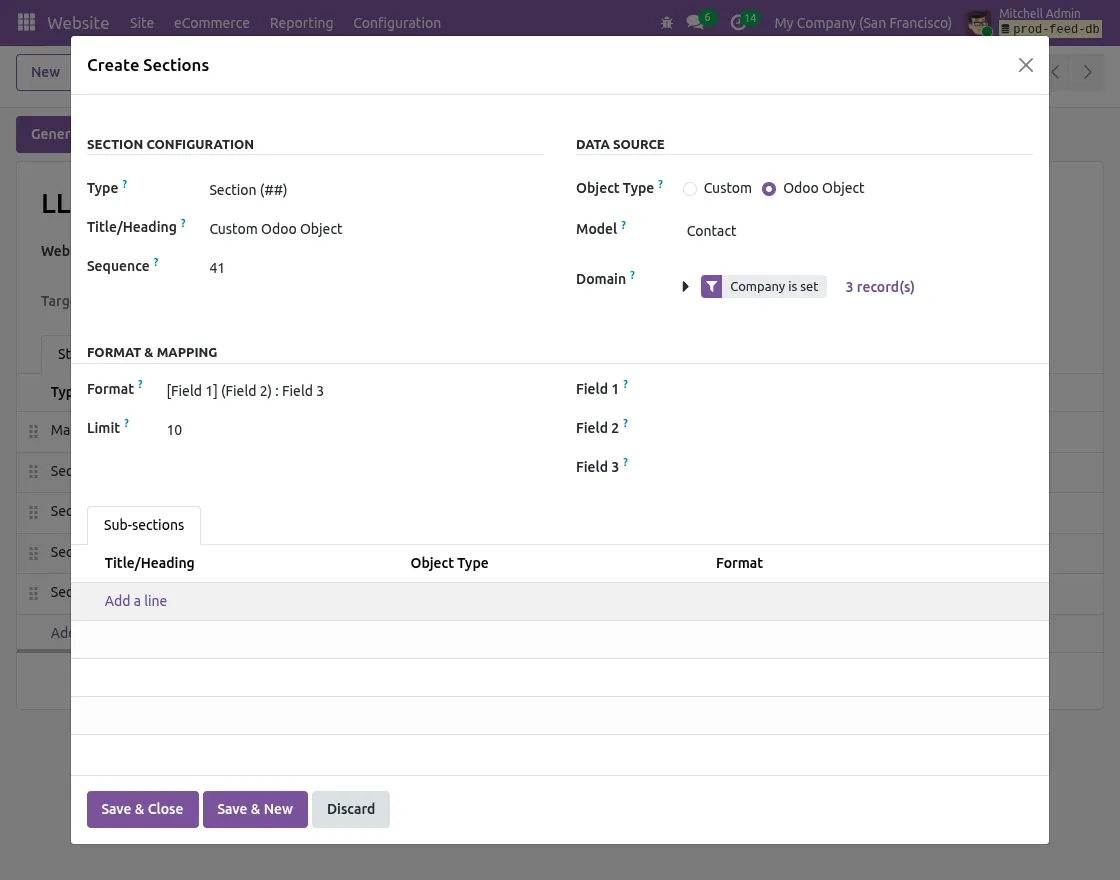The width and height of the screenshot is (1120, 880).
Task: Open the debug bug icon
Action: tap(667, 23)
